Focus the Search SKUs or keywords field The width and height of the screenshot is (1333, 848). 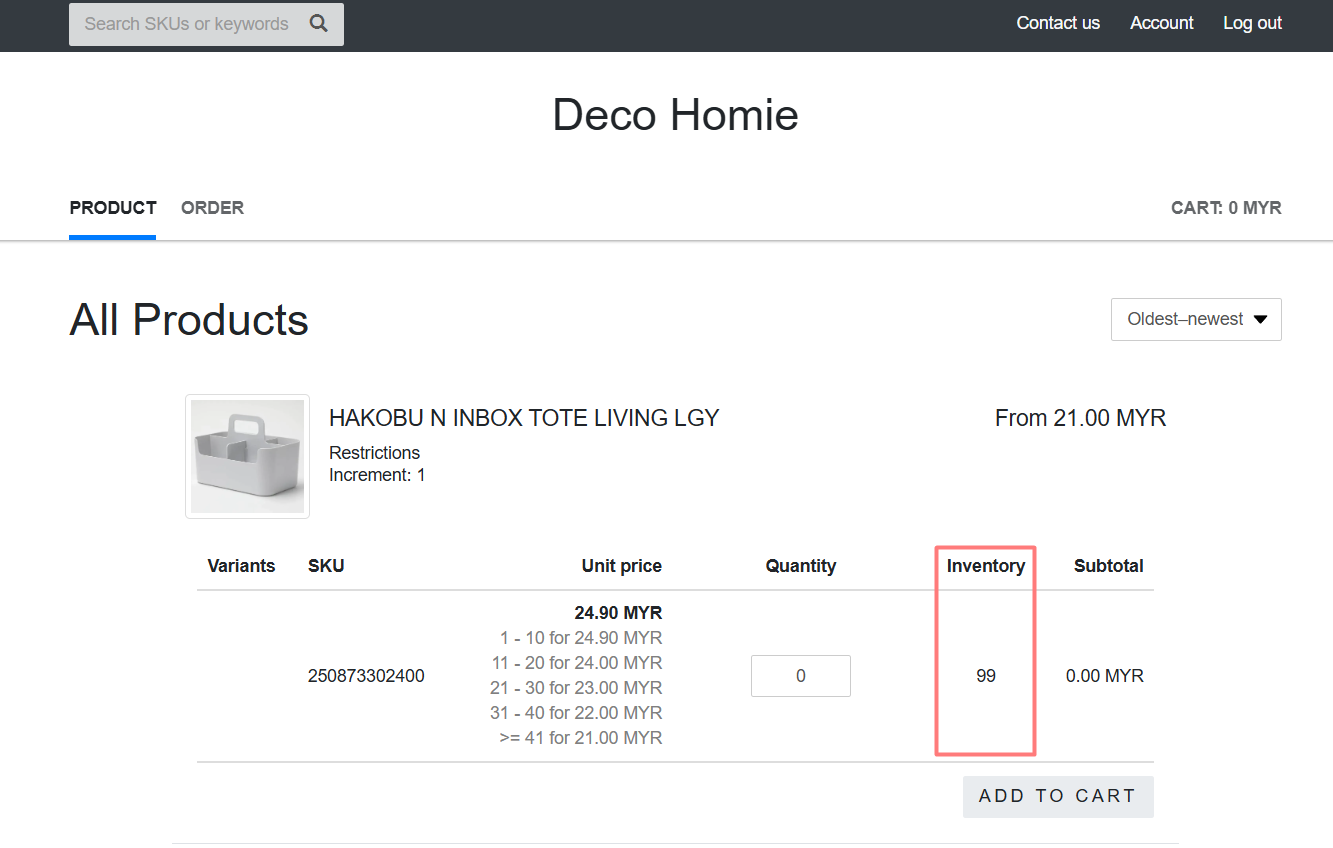(187, 24)
